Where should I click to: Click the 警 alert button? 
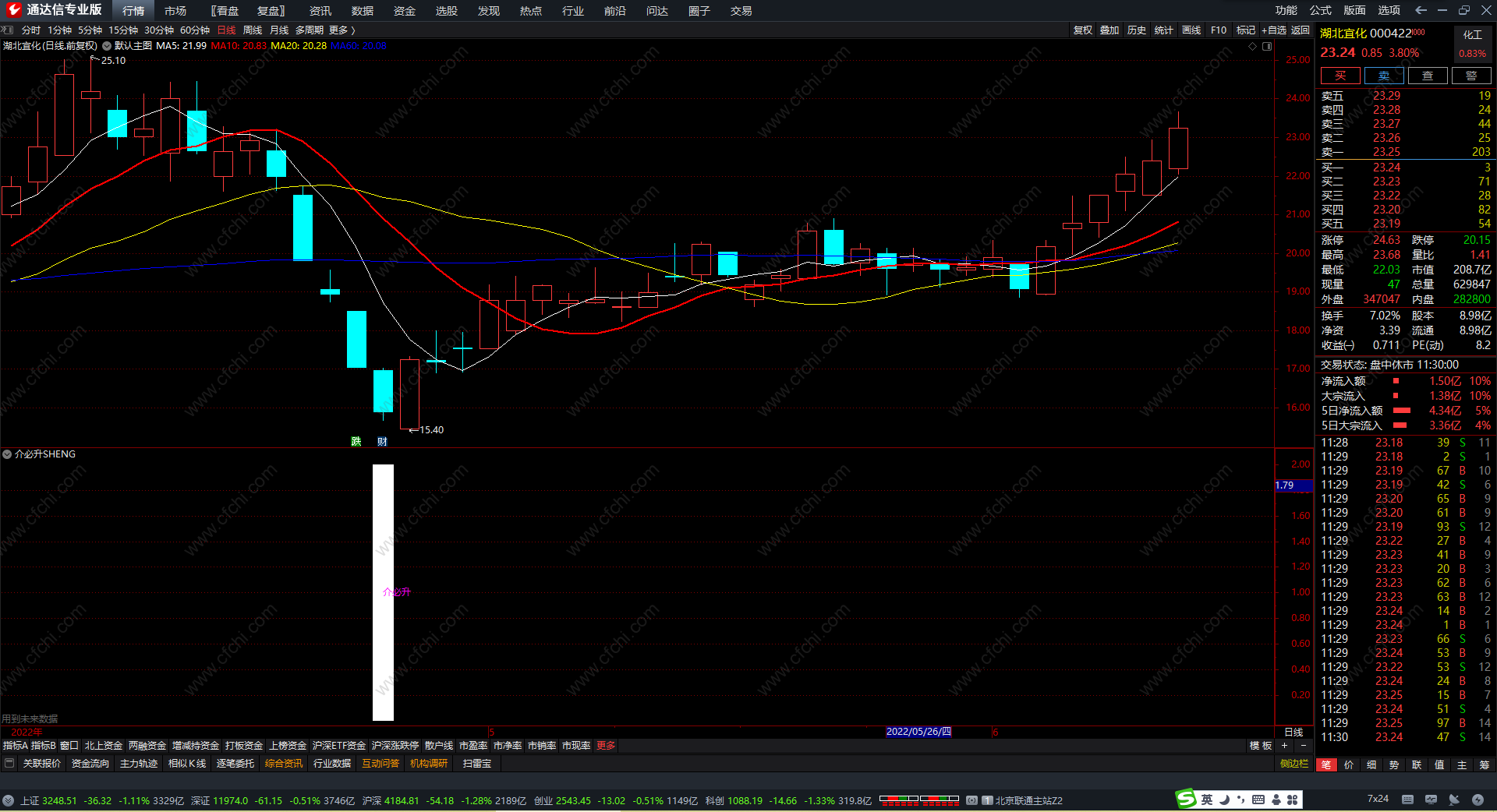[x=1471, y=76]
